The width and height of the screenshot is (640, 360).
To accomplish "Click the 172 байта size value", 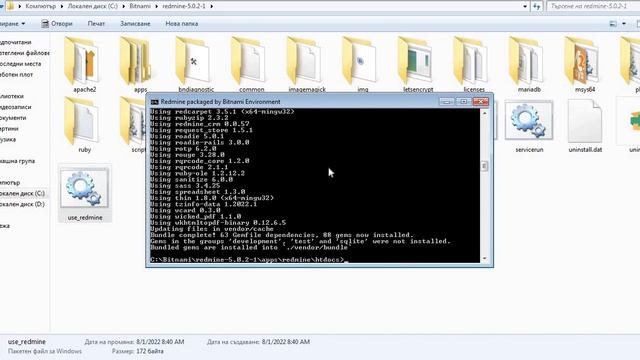I will (150, 351).
